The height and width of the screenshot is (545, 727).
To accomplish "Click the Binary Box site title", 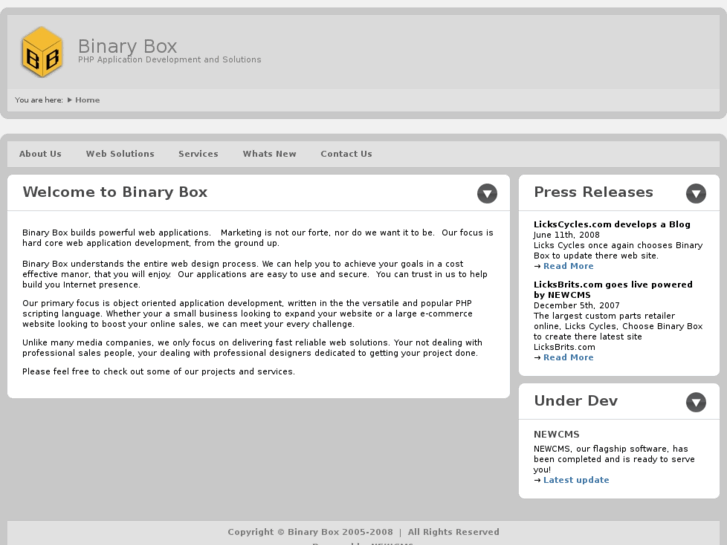I will 128,46.
